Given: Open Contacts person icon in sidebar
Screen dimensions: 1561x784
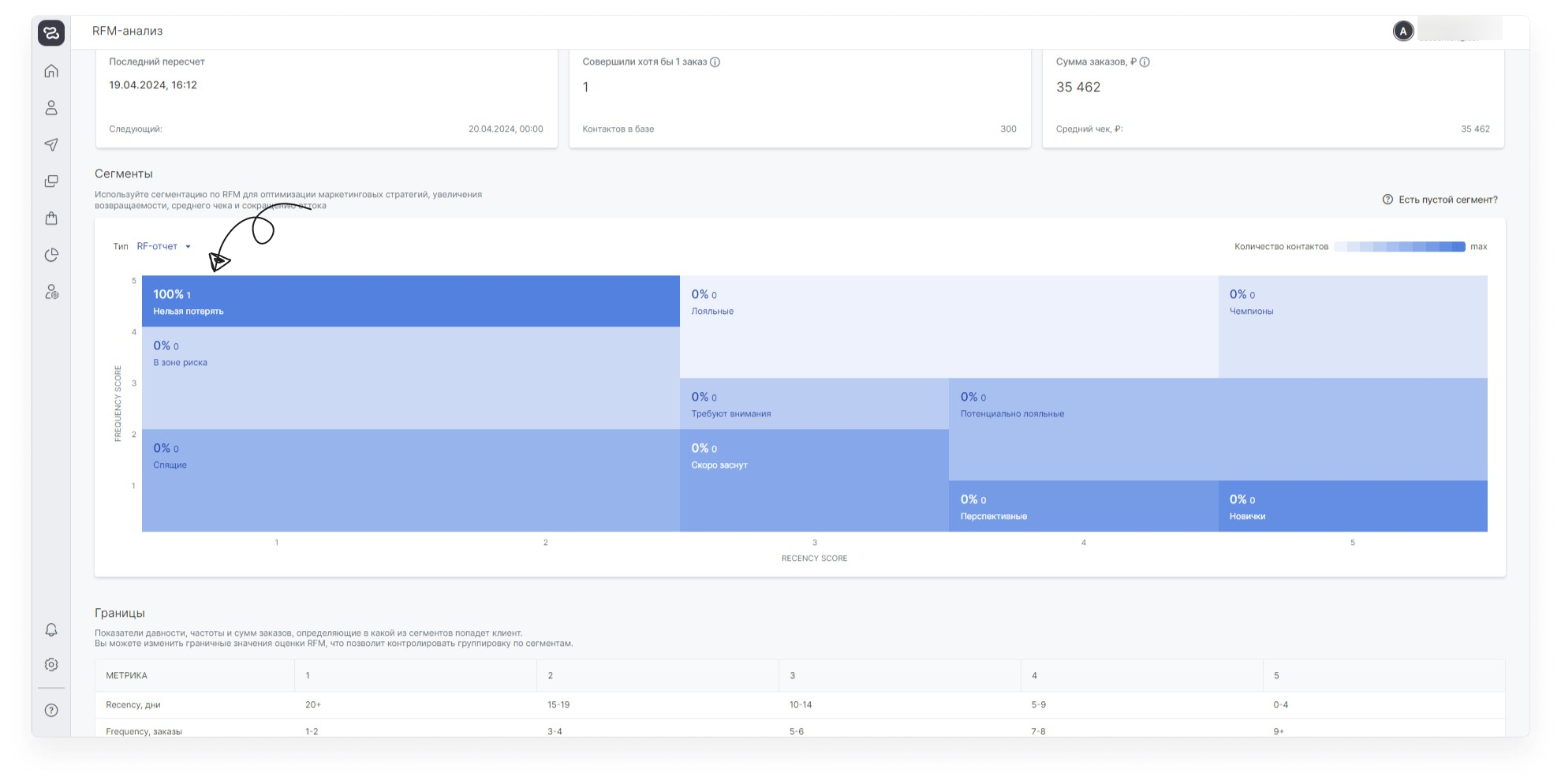Looking at the screenshot, I should coord(51,107).
